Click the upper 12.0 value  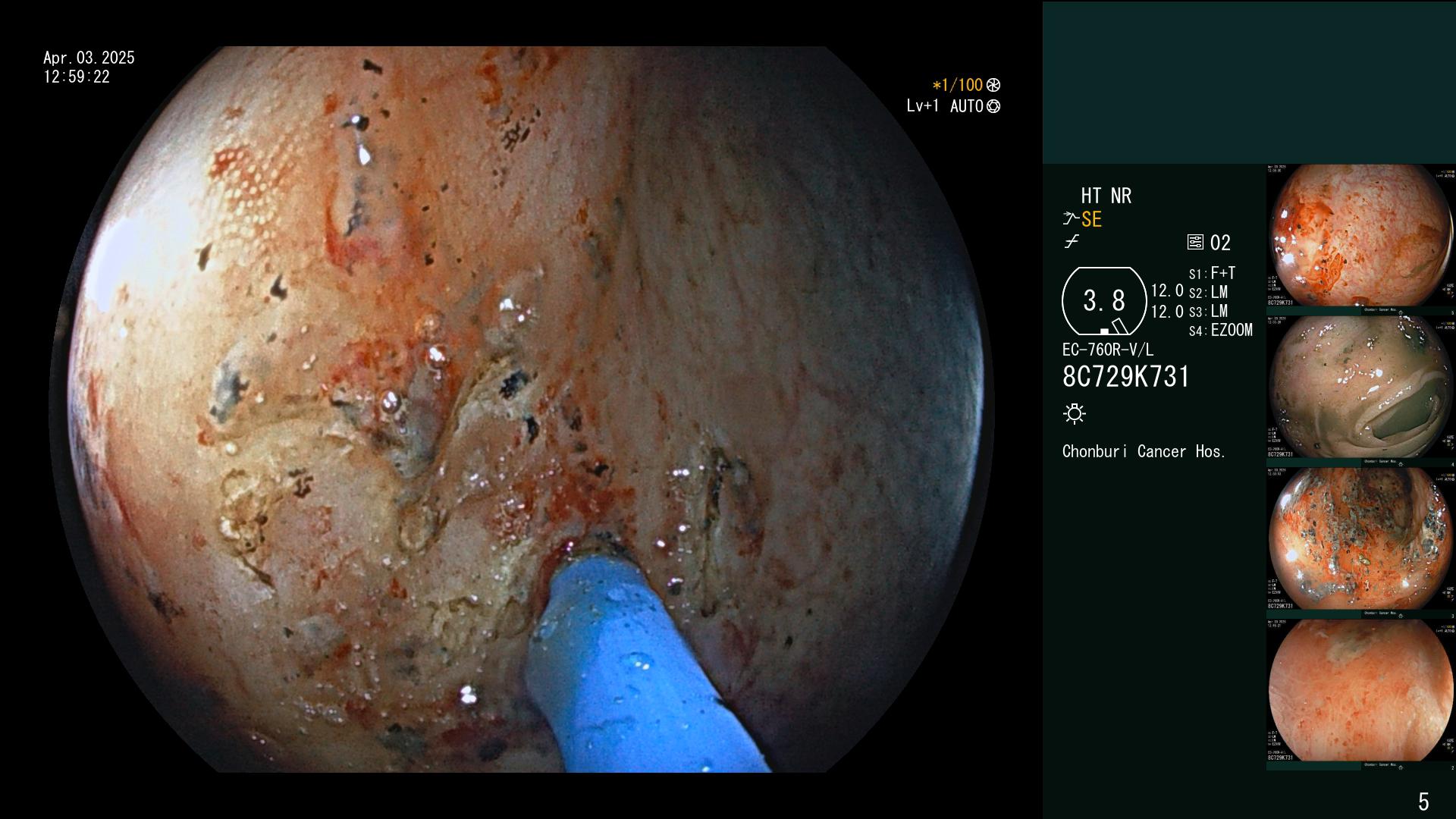(x=1167, y=291)
